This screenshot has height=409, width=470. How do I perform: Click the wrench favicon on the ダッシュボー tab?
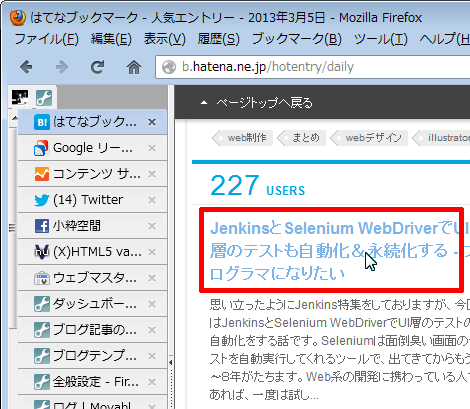[42, 304]
